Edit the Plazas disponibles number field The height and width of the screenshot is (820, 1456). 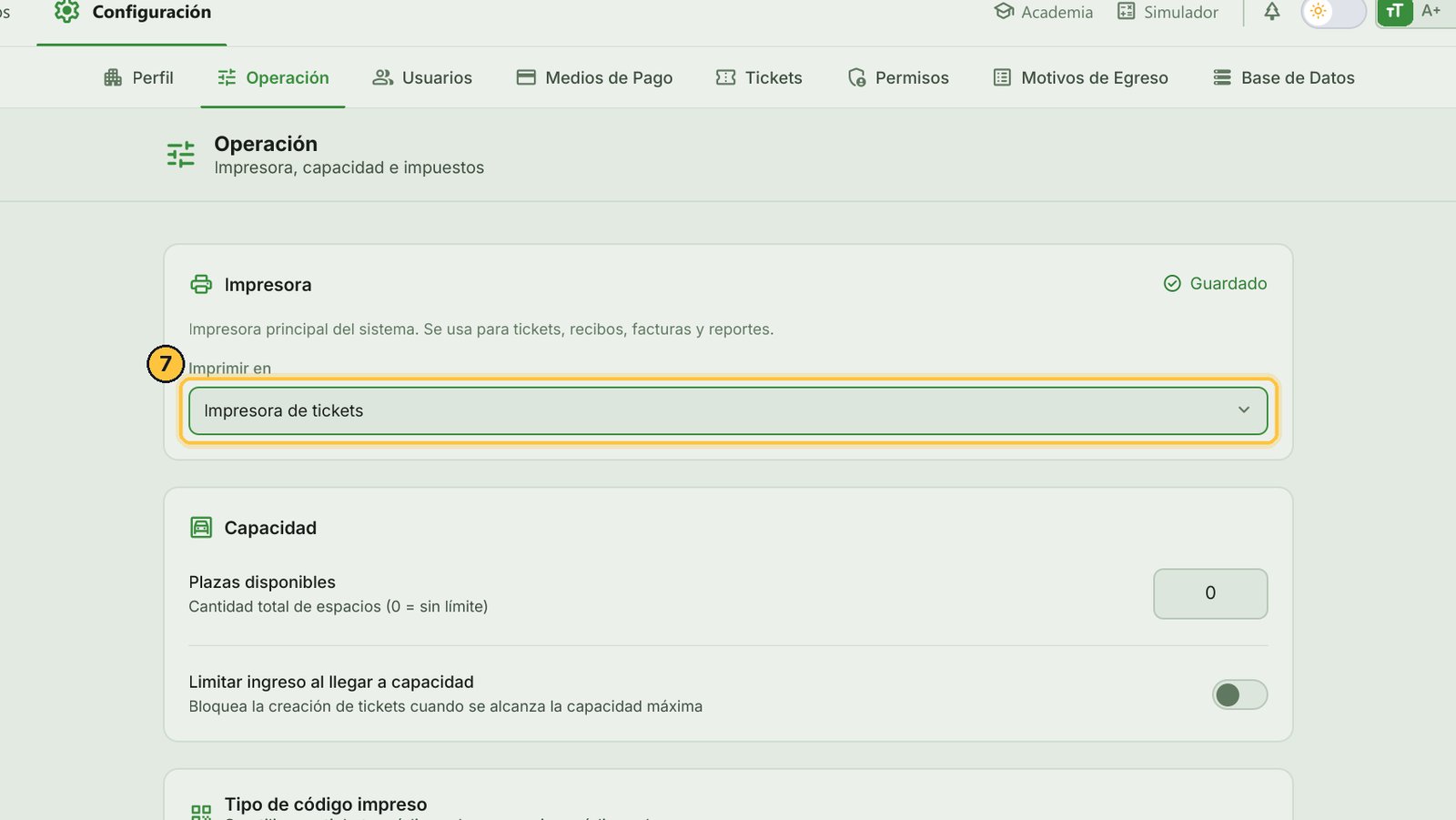pos(1210,593)
